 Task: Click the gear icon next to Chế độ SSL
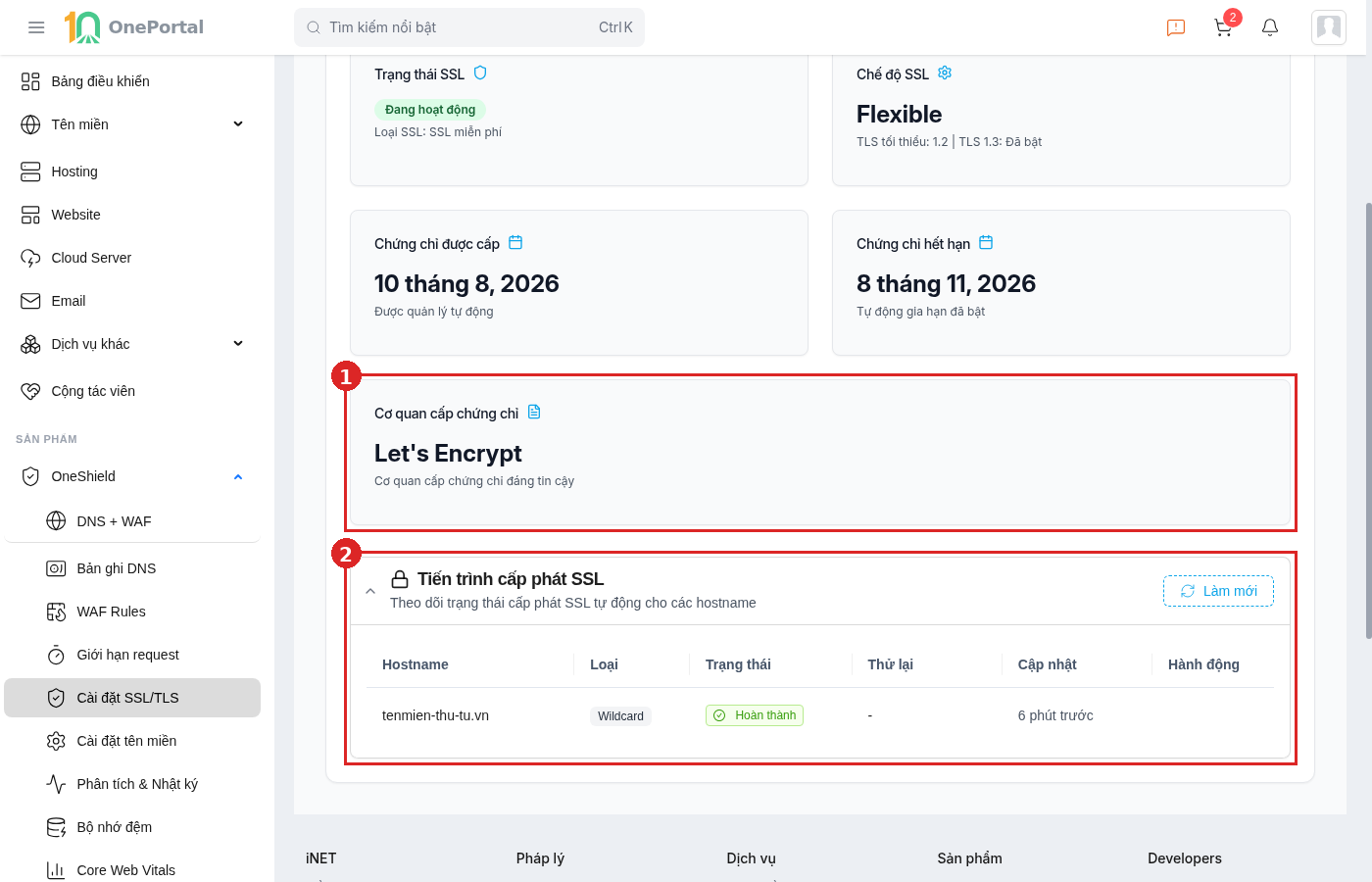(x=945, y=73)
